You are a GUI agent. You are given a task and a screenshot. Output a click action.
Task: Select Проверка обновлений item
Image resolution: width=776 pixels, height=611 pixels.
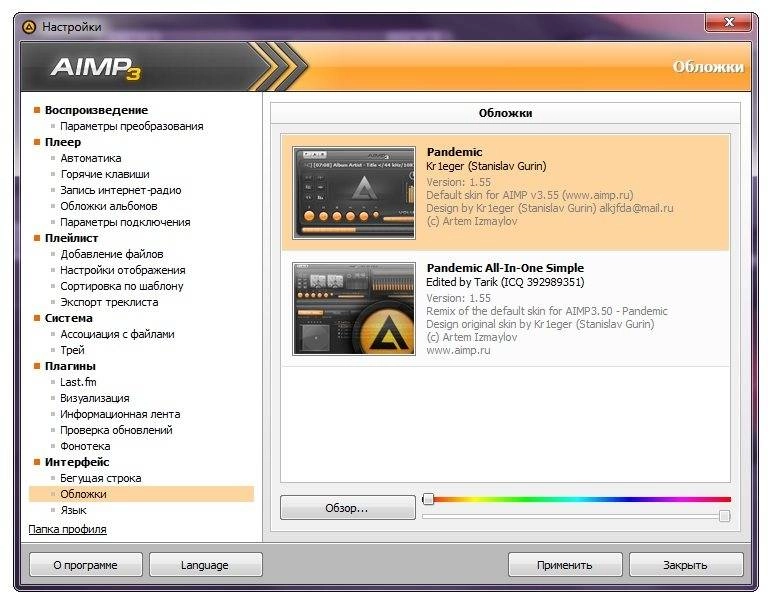click(116, 430)
